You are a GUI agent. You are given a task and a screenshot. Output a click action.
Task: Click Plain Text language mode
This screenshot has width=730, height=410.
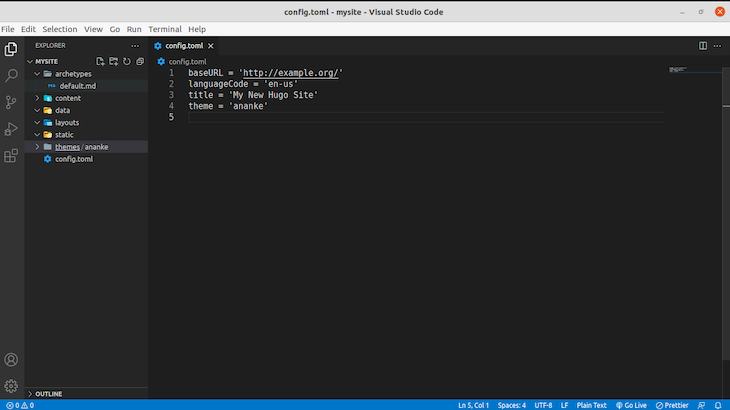[591, 405]
